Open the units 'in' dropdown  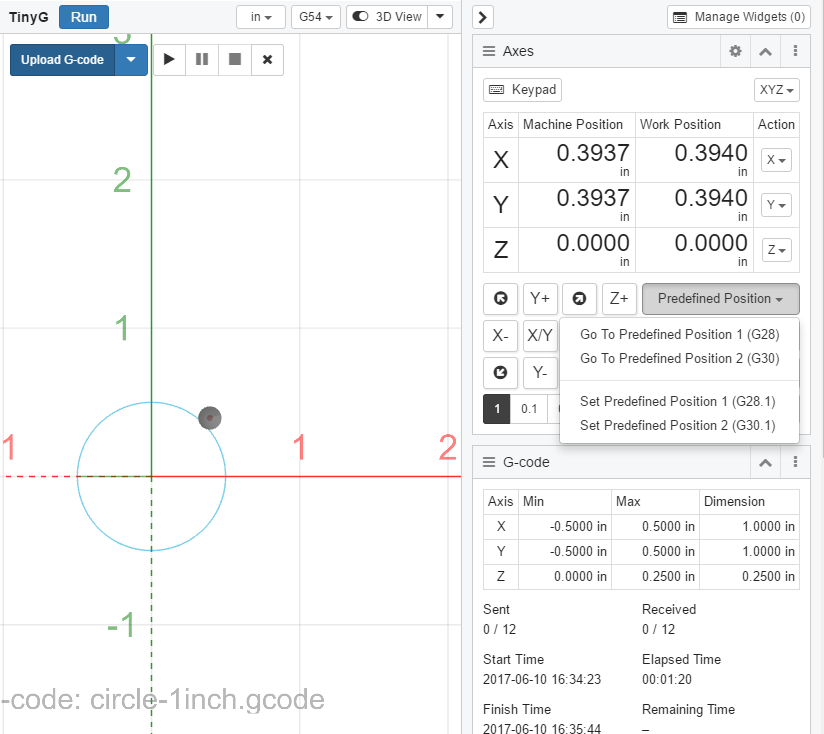pyautogui.click(x=260, y=17)
